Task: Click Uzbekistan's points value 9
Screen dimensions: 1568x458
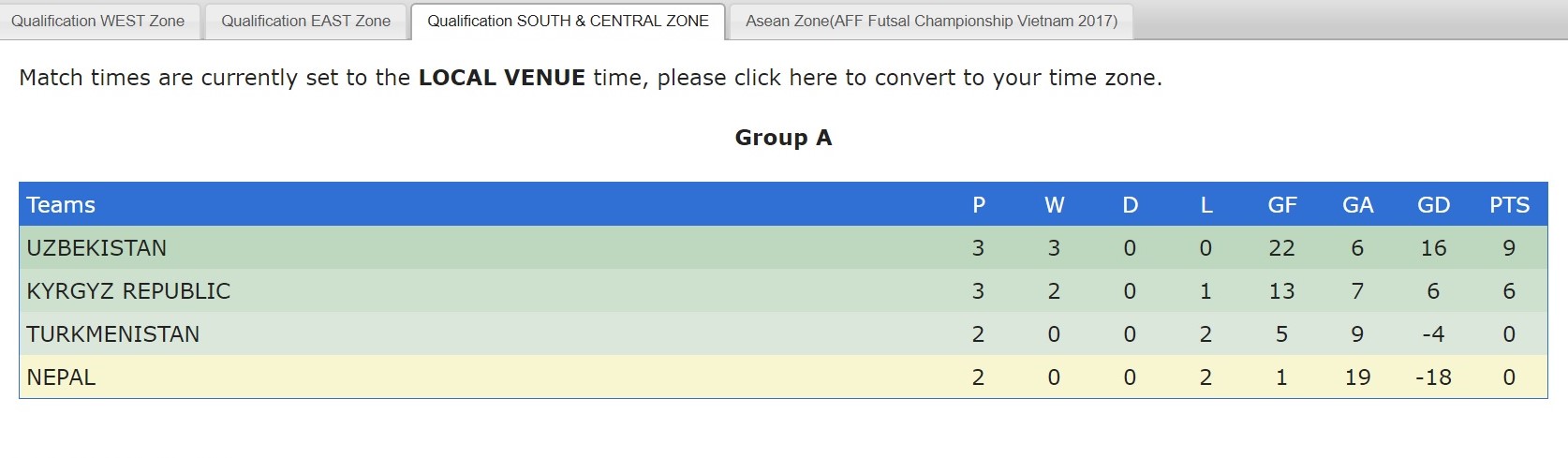Action: 1508,248
